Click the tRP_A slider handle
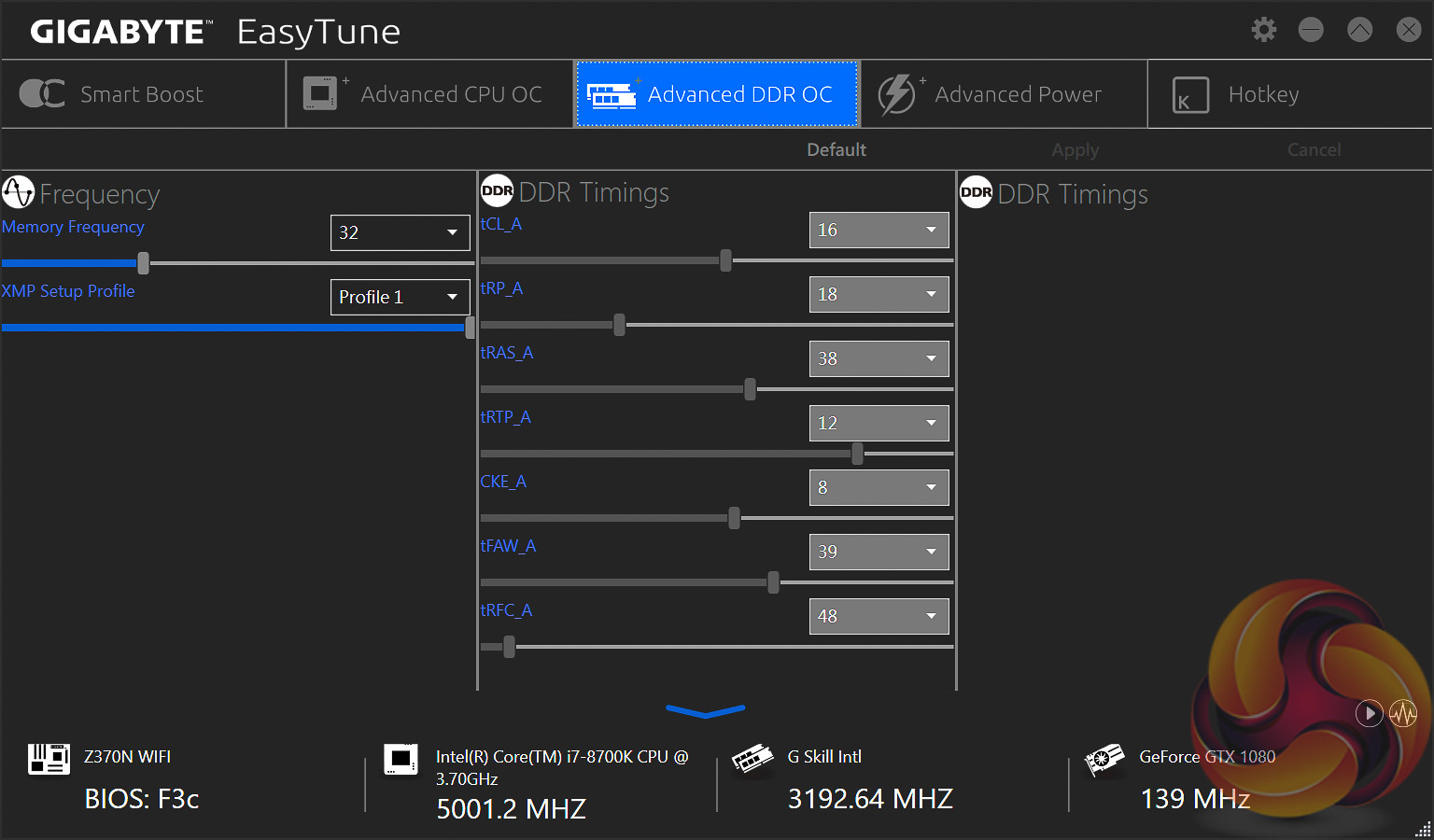The width and height of the screenshot is (1434, 840). point(620,325)
